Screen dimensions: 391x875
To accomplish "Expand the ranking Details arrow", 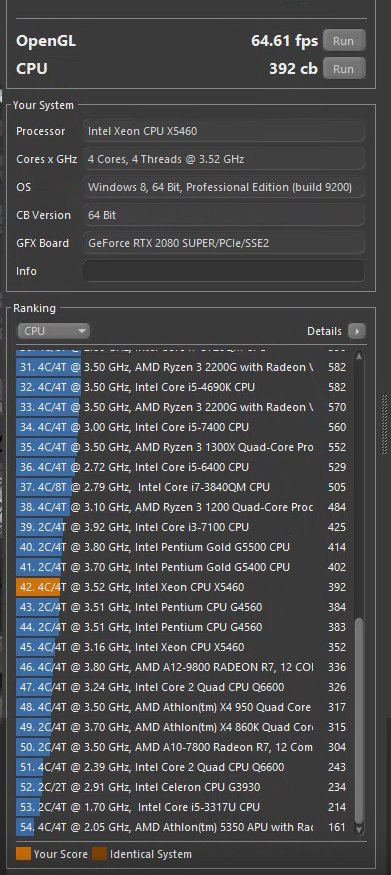I will tap(357, 331).
